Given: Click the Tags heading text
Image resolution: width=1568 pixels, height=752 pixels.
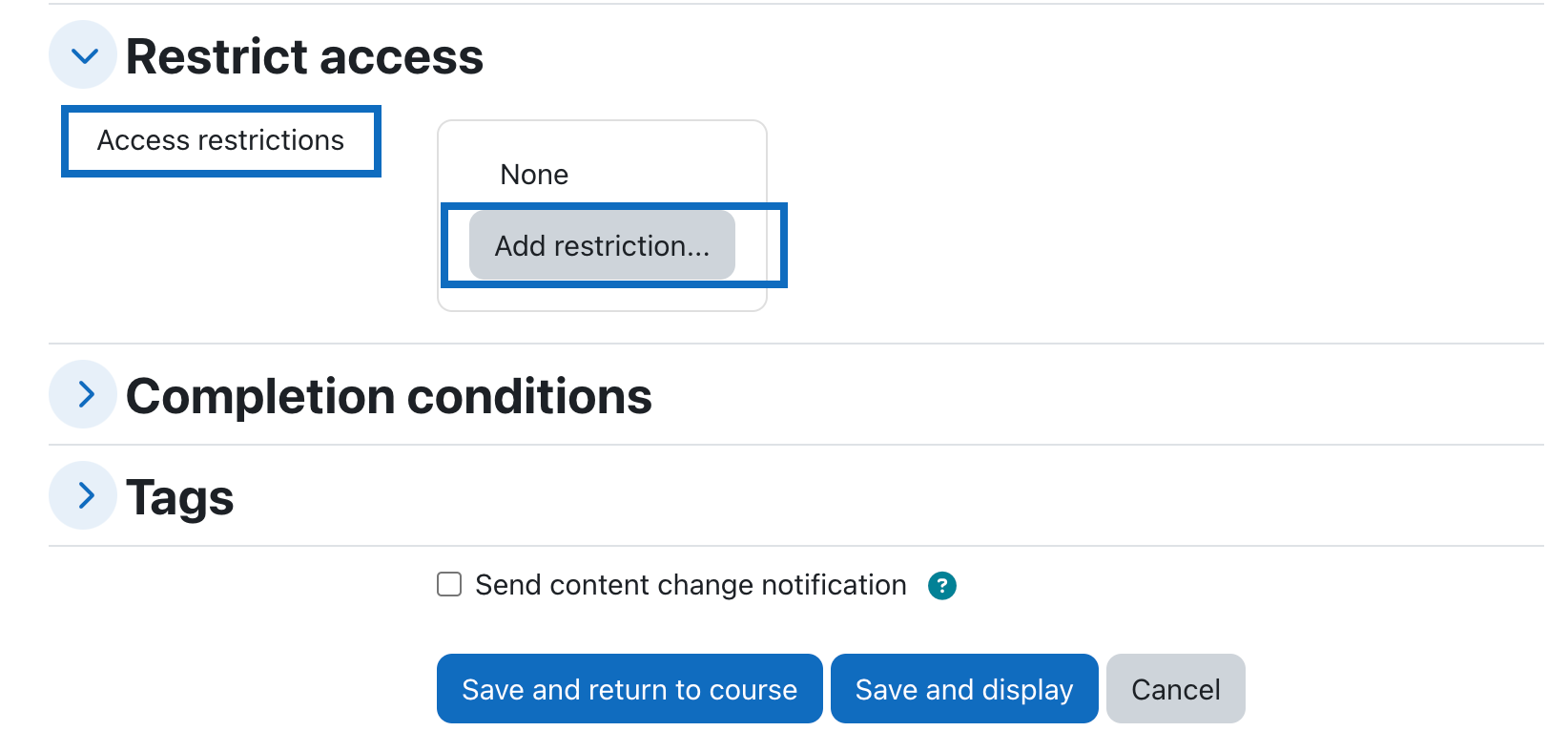Looking at the screenshot, I should (x=179, y=497).
